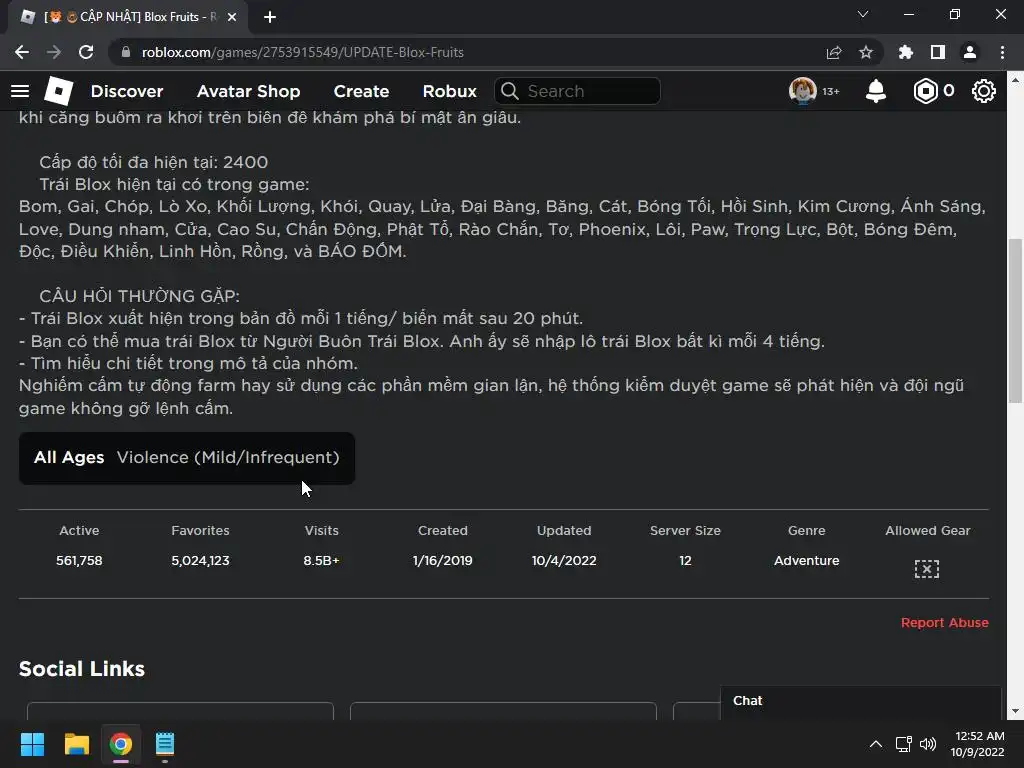Click the Active count 561,758
1024x768 pixels.
79,560
